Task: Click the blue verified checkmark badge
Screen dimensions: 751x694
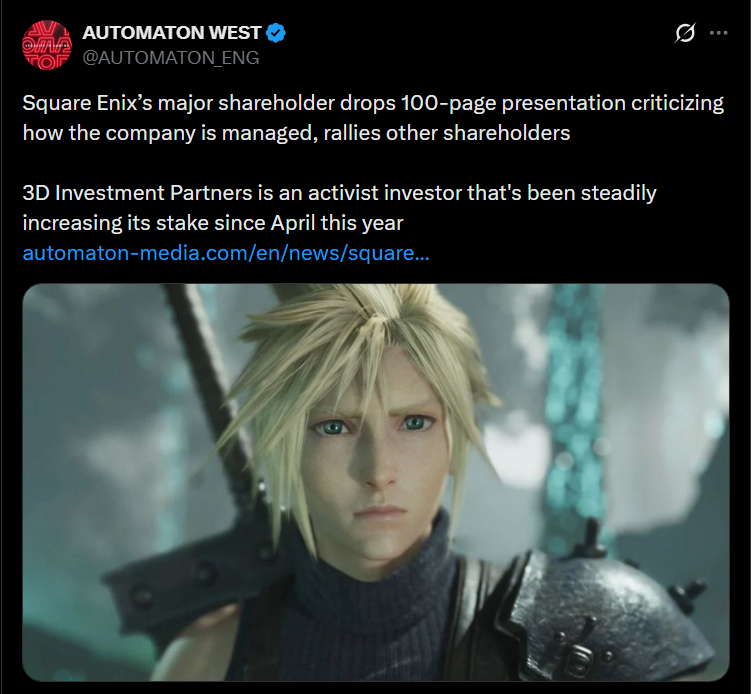Action: (x=276, y=33)
